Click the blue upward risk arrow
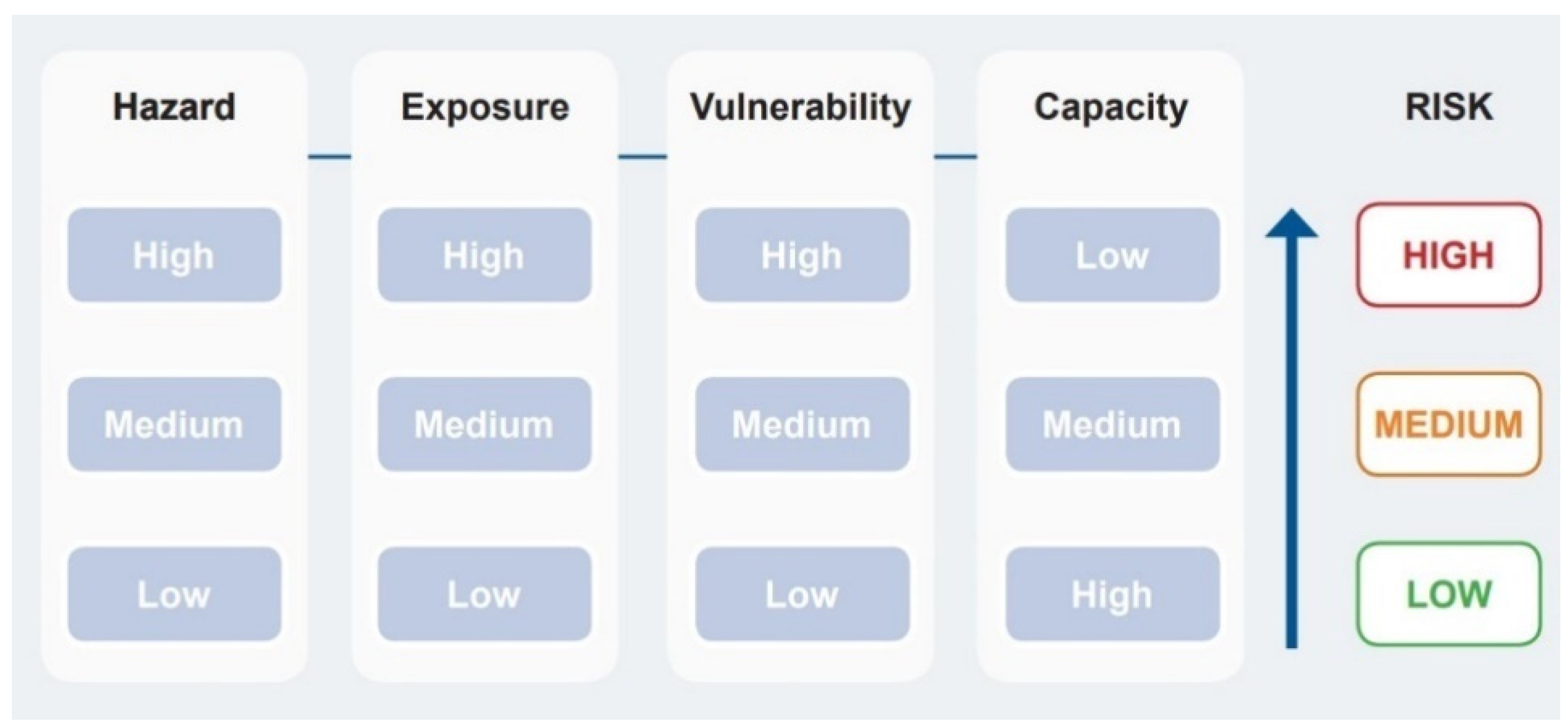 pos(1291,426)
